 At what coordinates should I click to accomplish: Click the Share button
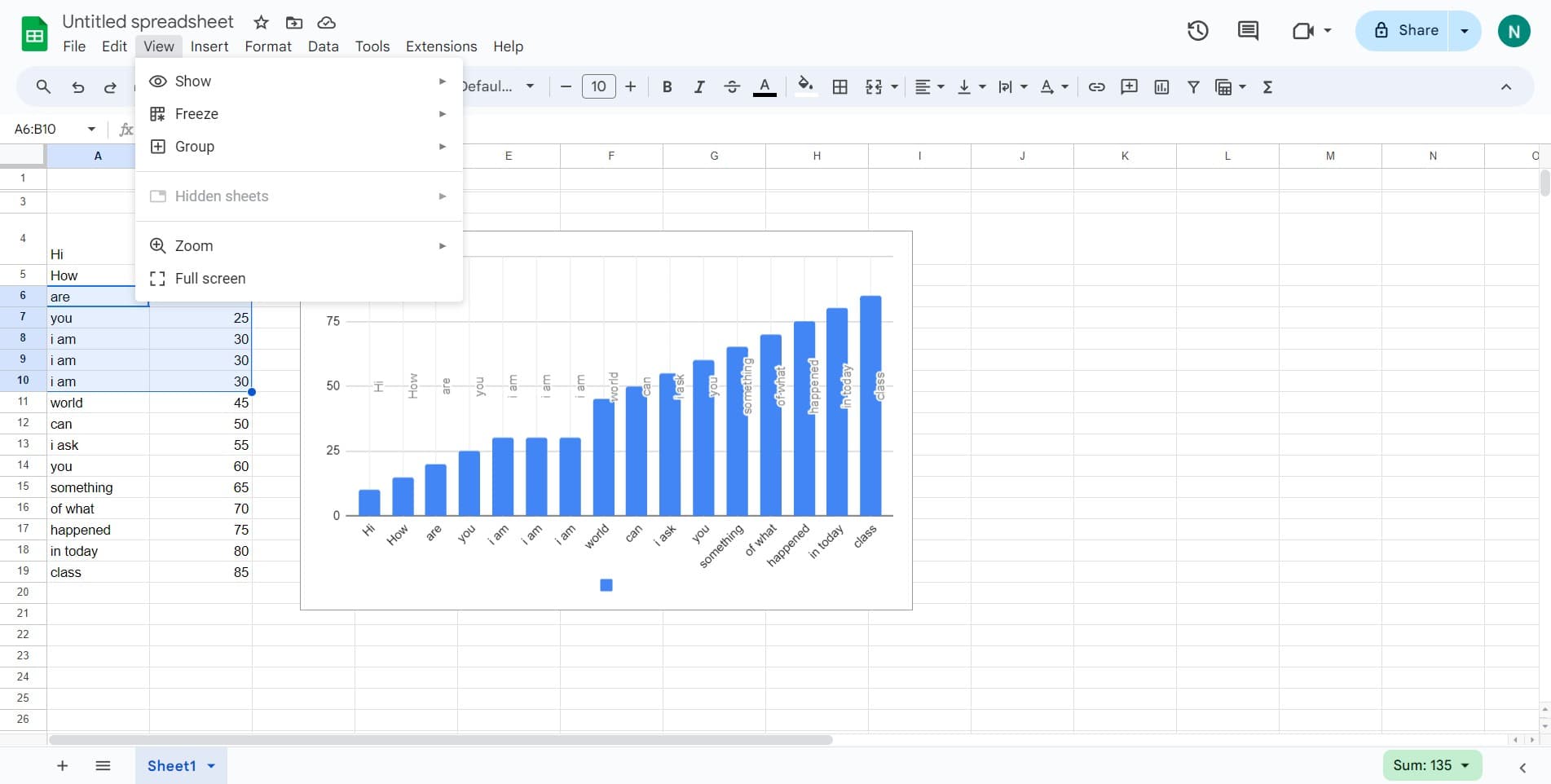click(x=1406, y=31)
